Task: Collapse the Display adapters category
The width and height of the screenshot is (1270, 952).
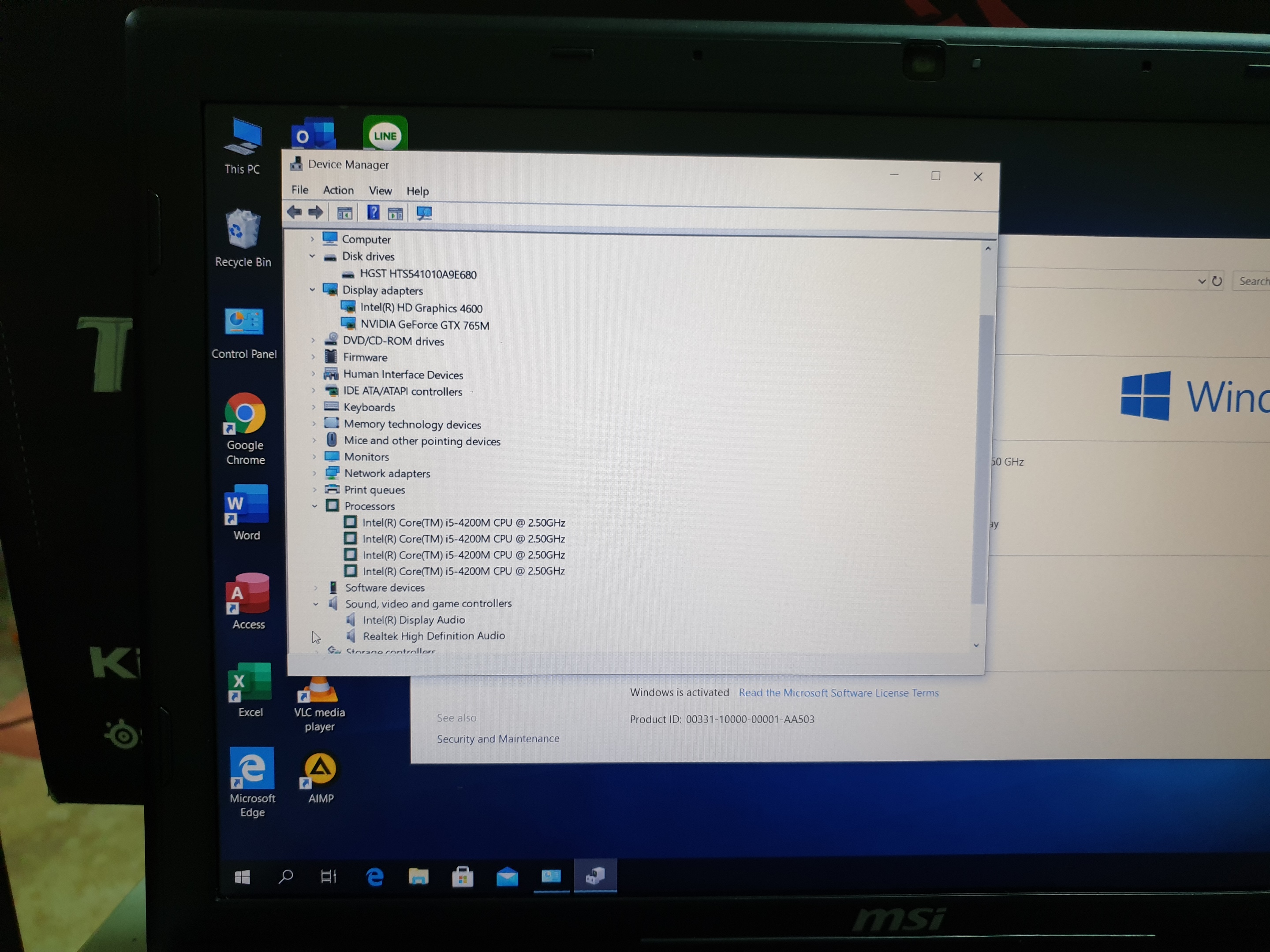Action: (x=312, y=290)
